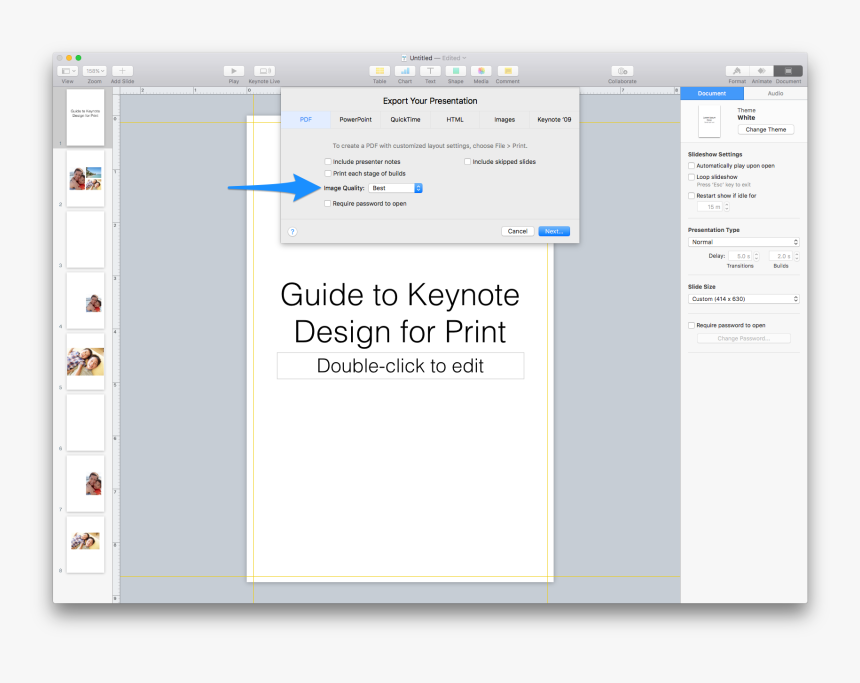Switch to the Images export tab

(505, 120)
